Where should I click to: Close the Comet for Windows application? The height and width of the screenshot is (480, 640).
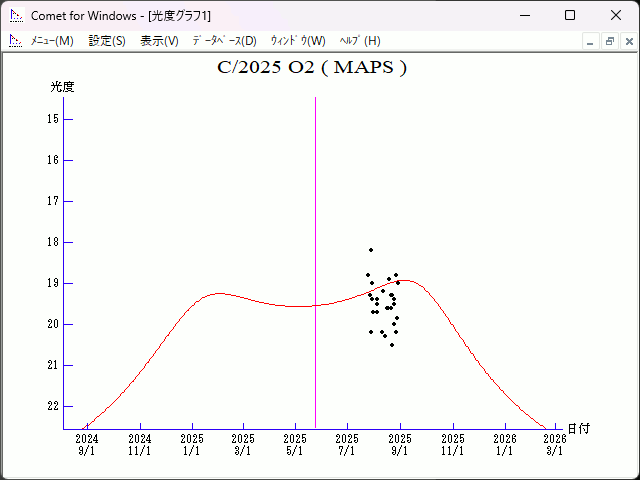coord(616,15)
